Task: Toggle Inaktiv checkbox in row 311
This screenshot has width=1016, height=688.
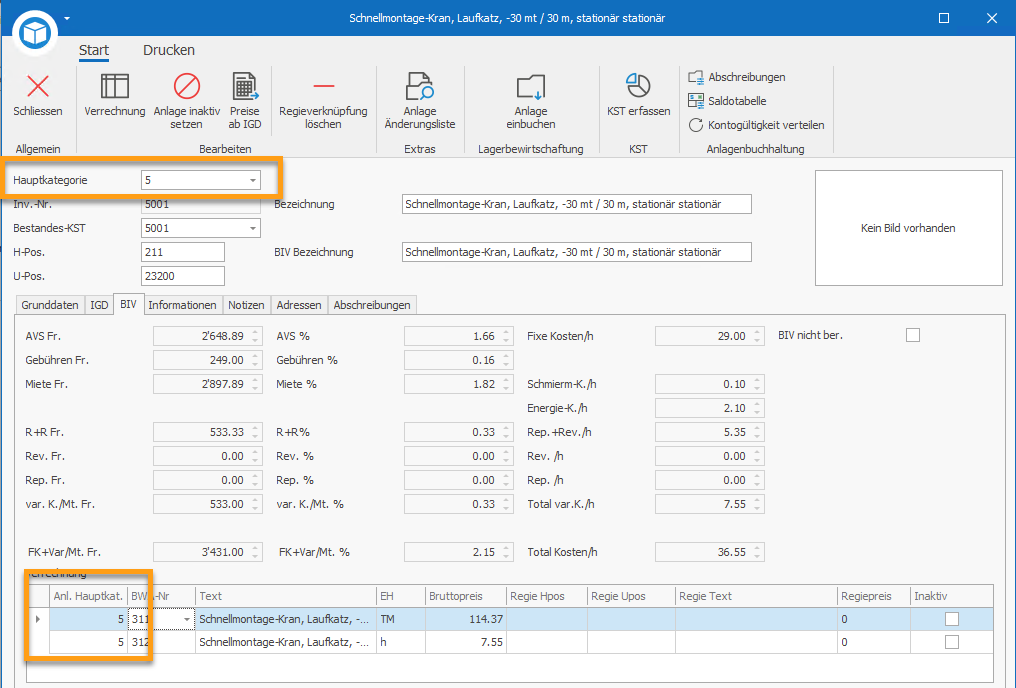Action: (x=952, y=619)
